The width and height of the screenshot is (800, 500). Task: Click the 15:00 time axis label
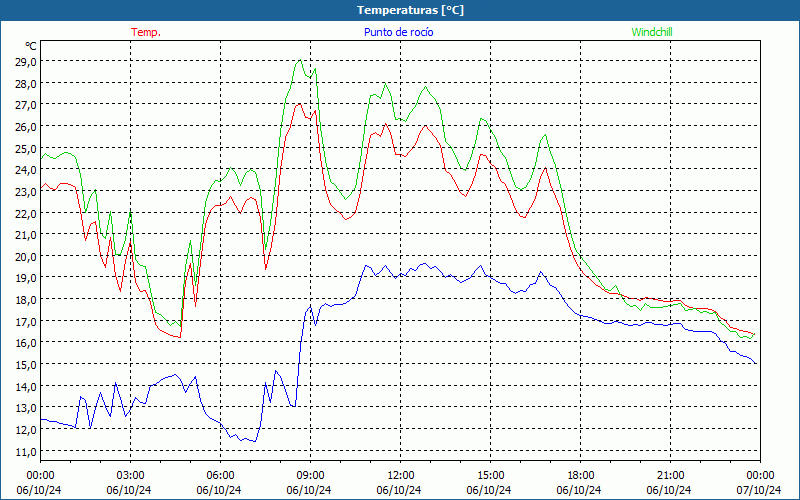pyautogui.click(x=490, y=476)
